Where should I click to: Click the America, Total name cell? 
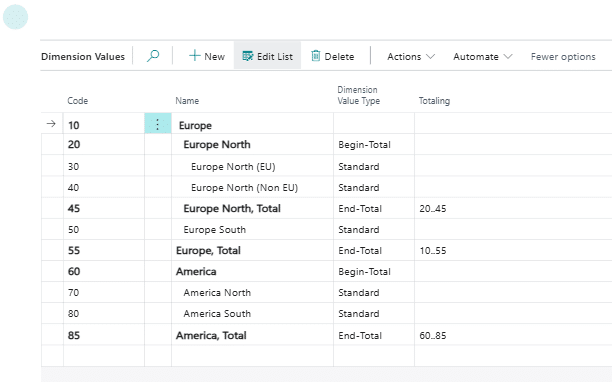click(x=252, y=335)
